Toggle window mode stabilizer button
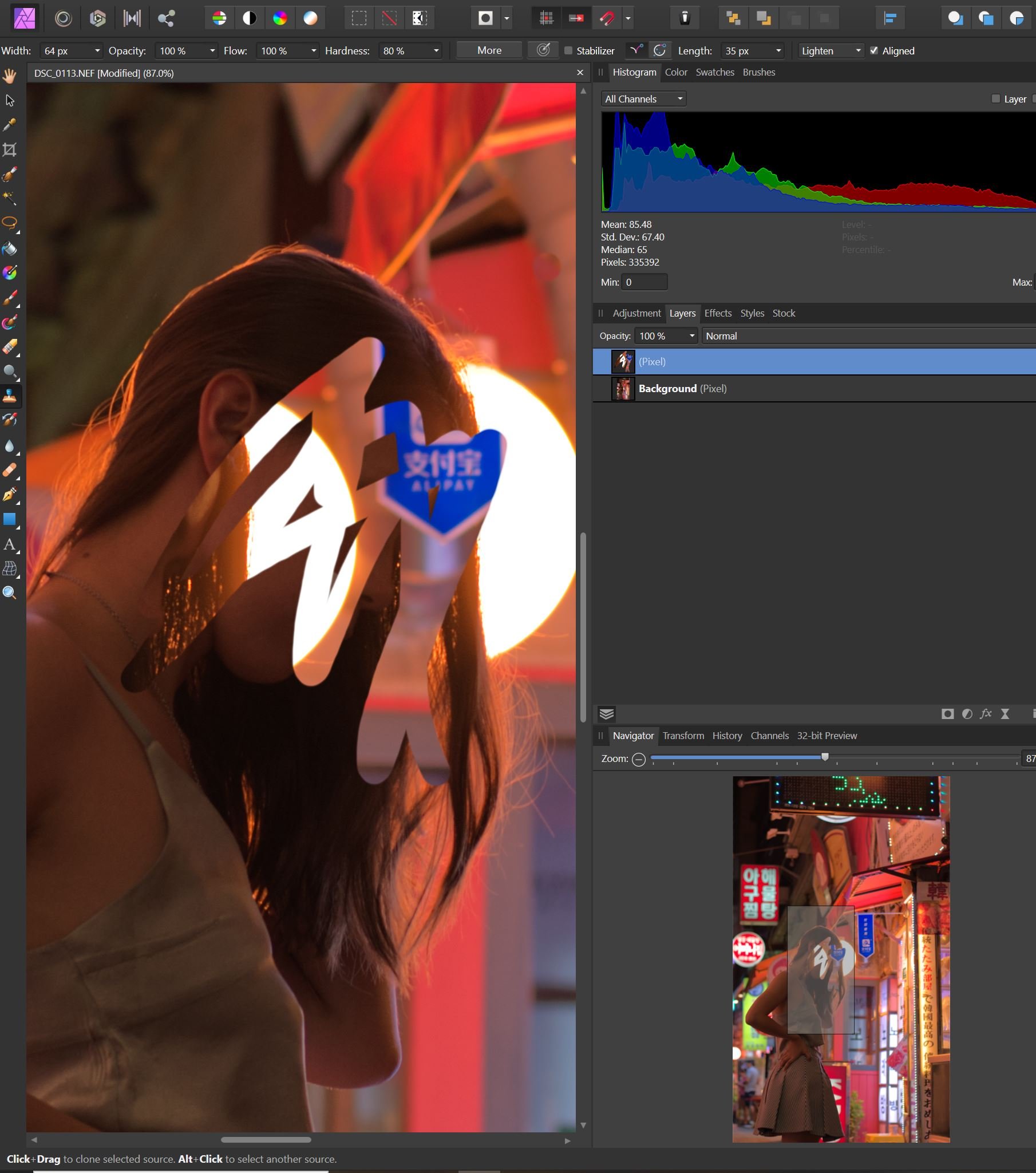The height and width of the screenshot is (1173, 1036). pos(661,50)
